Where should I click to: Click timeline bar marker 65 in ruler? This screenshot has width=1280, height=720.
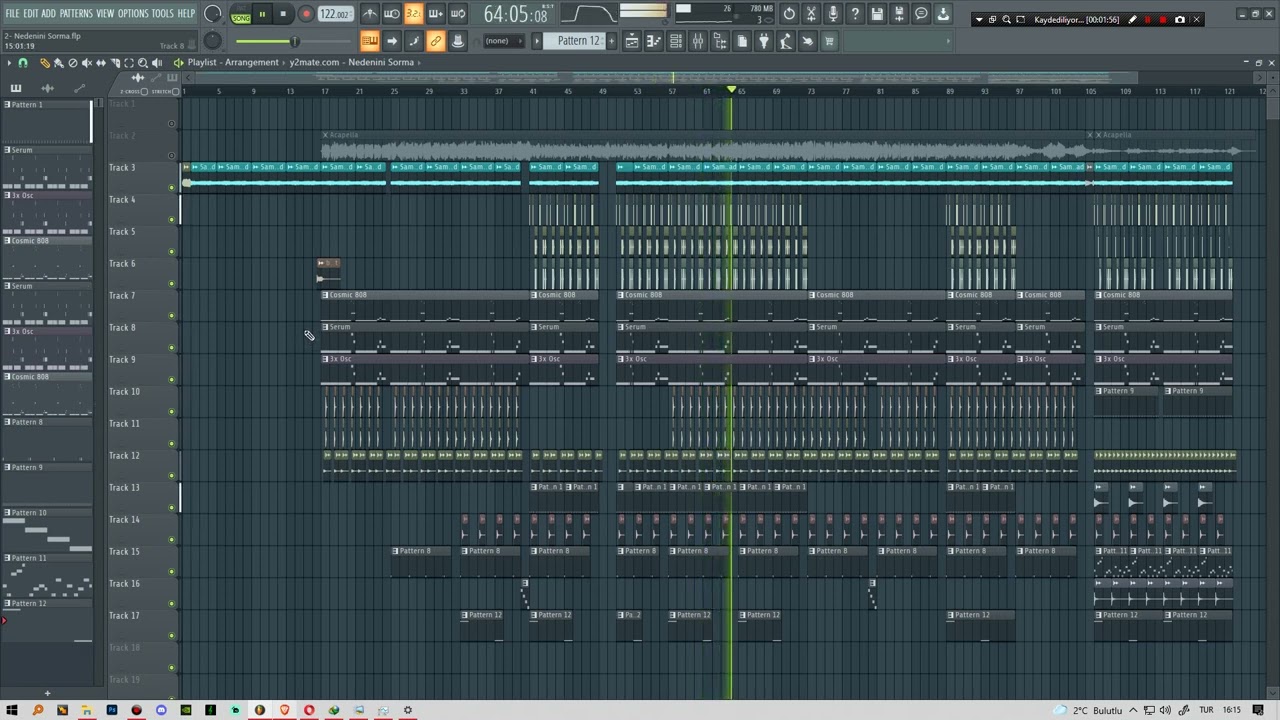click(x=742, y=91)
